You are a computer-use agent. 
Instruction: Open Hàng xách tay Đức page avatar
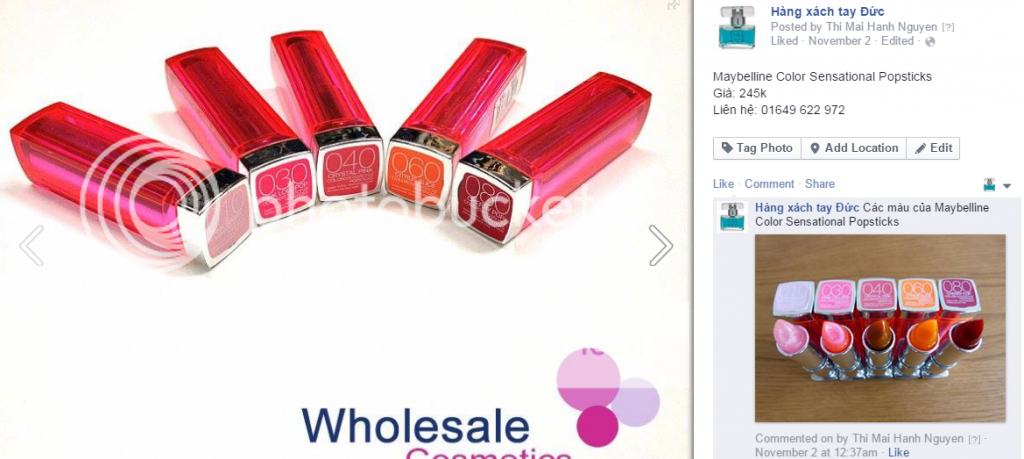click(737, 27)
